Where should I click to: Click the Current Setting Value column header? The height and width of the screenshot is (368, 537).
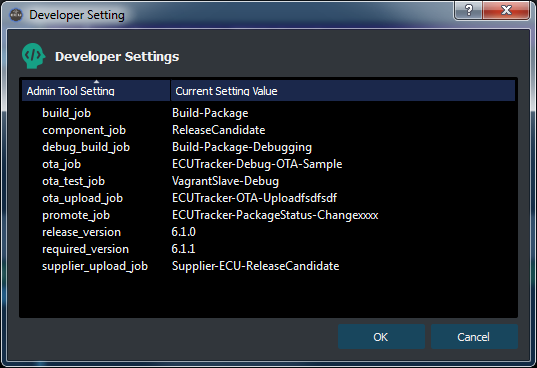click(x=343, y=91)
